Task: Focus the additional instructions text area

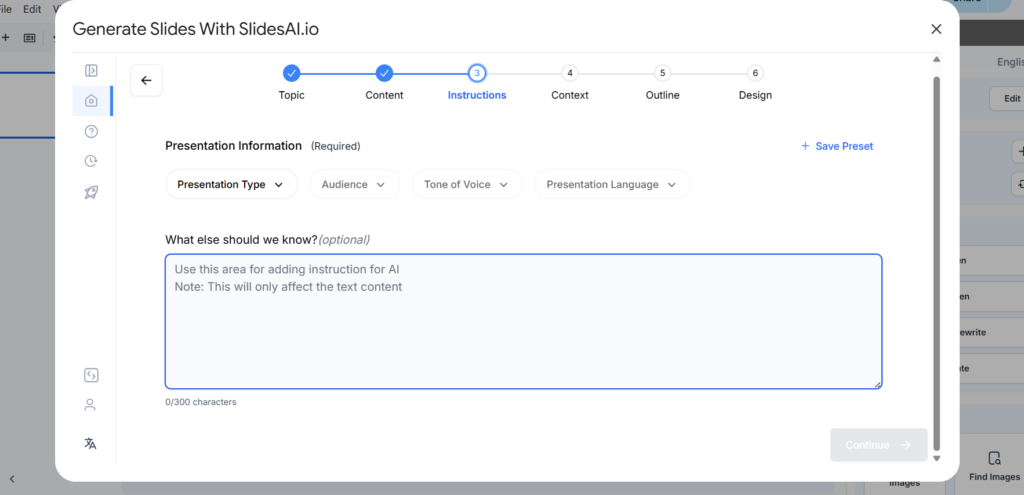Action: [523, 321]
